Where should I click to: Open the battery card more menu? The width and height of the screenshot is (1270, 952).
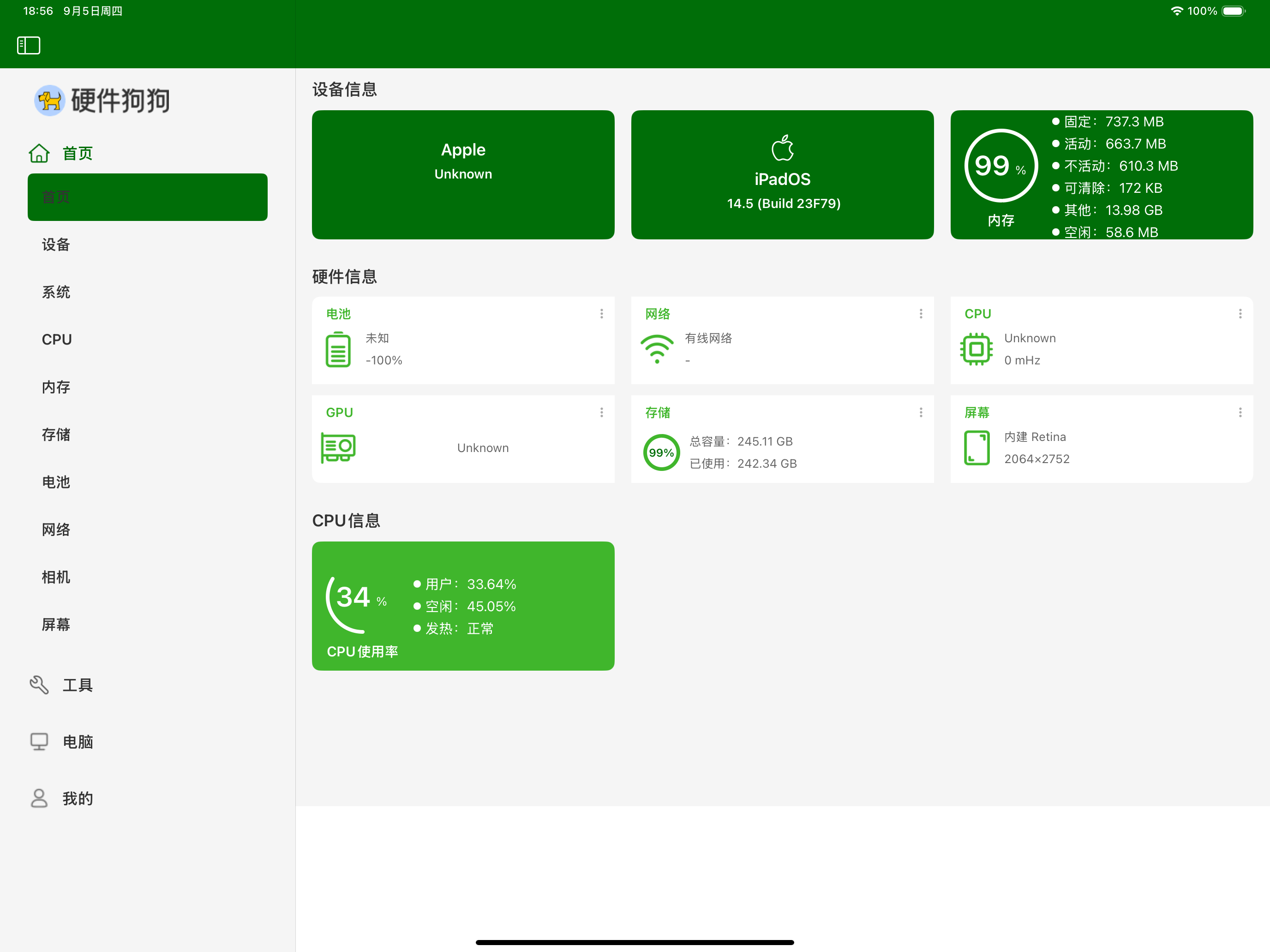(x=602, y=313)
